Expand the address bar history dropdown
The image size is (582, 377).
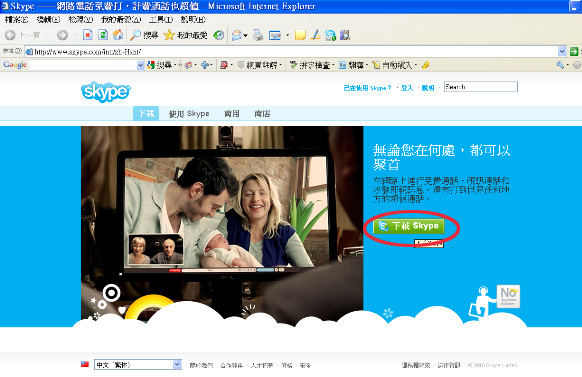click(x=562, y=51)
